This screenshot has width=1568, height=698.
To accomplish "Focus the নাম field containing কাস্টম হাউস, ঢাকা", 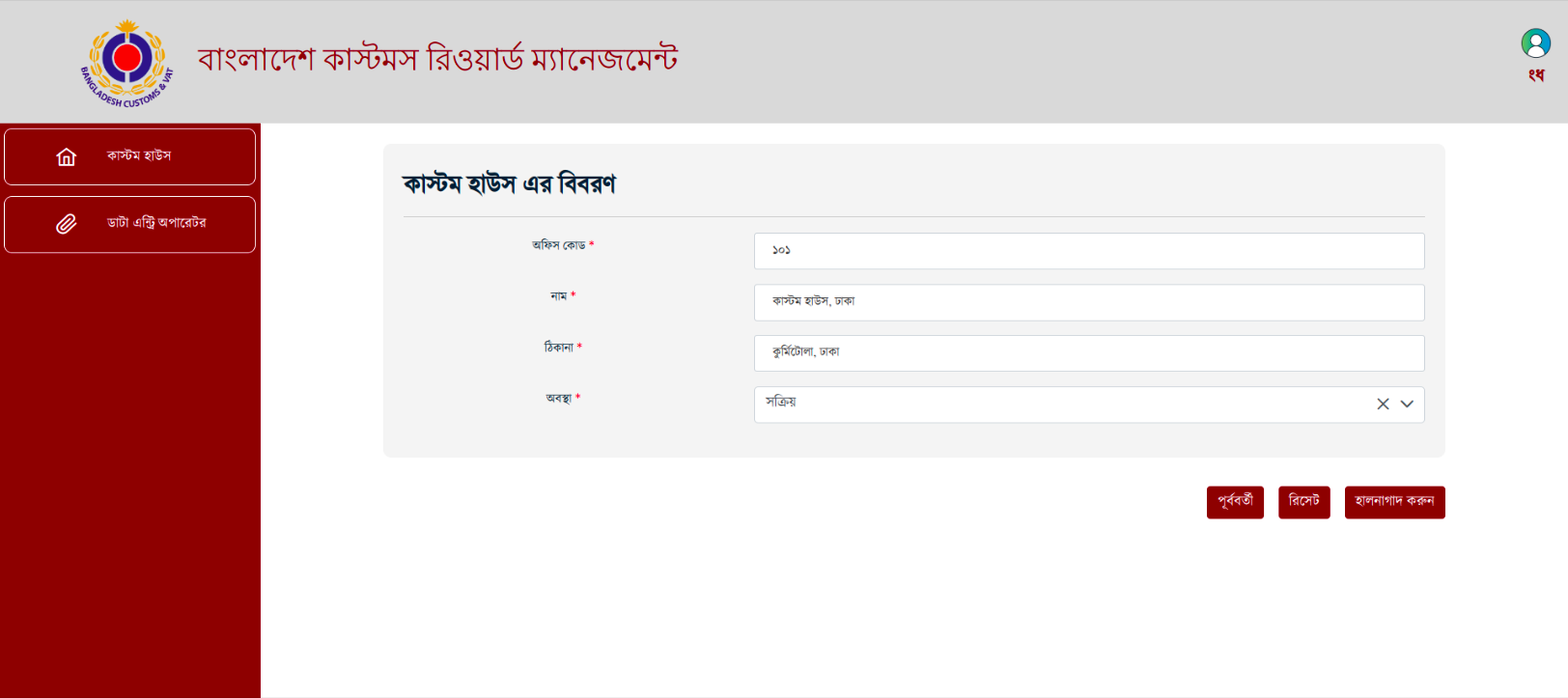I will pyautogui.click(x=1089, y=302).
